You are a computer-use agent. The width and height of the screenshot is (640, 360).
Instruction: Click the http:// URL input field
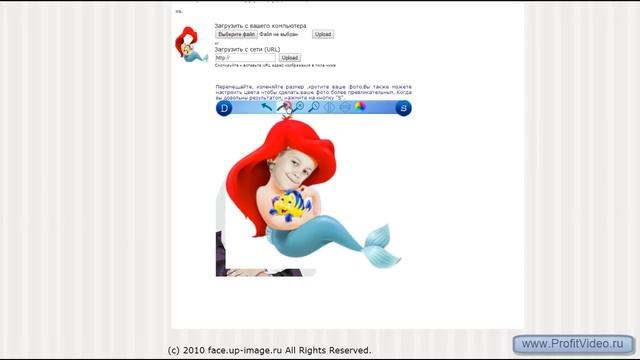point(245,58)
